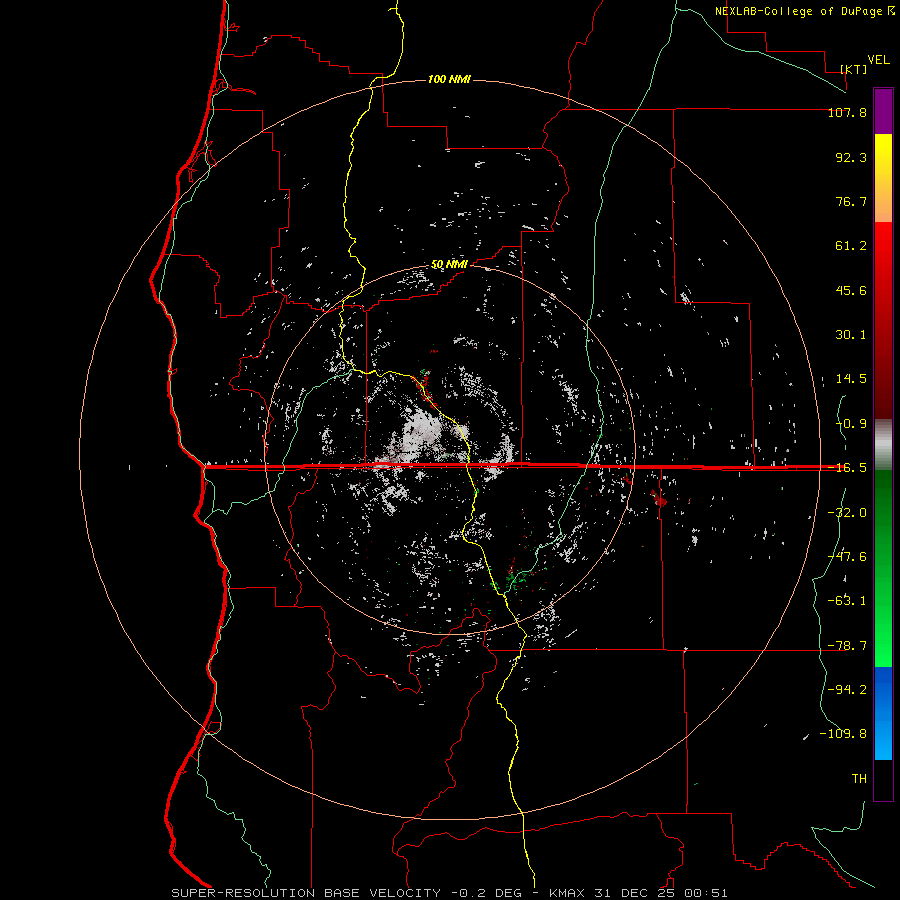Click the -94.2 legend value

point(847,690)
